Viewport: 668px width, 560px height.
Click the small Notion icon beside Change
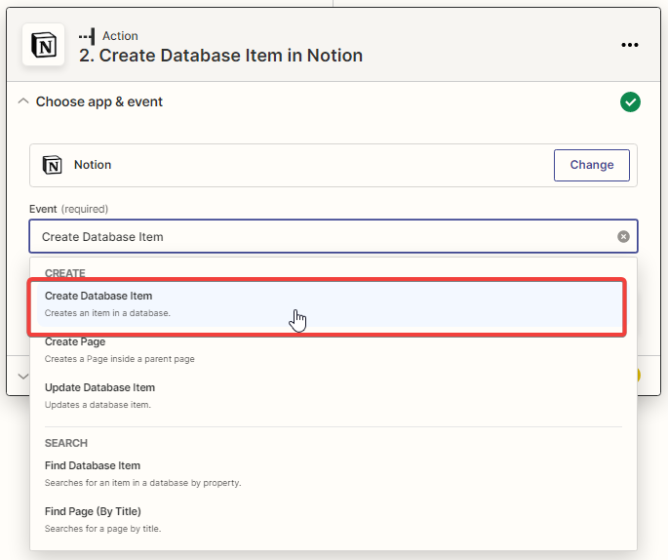tap(52, 165)
